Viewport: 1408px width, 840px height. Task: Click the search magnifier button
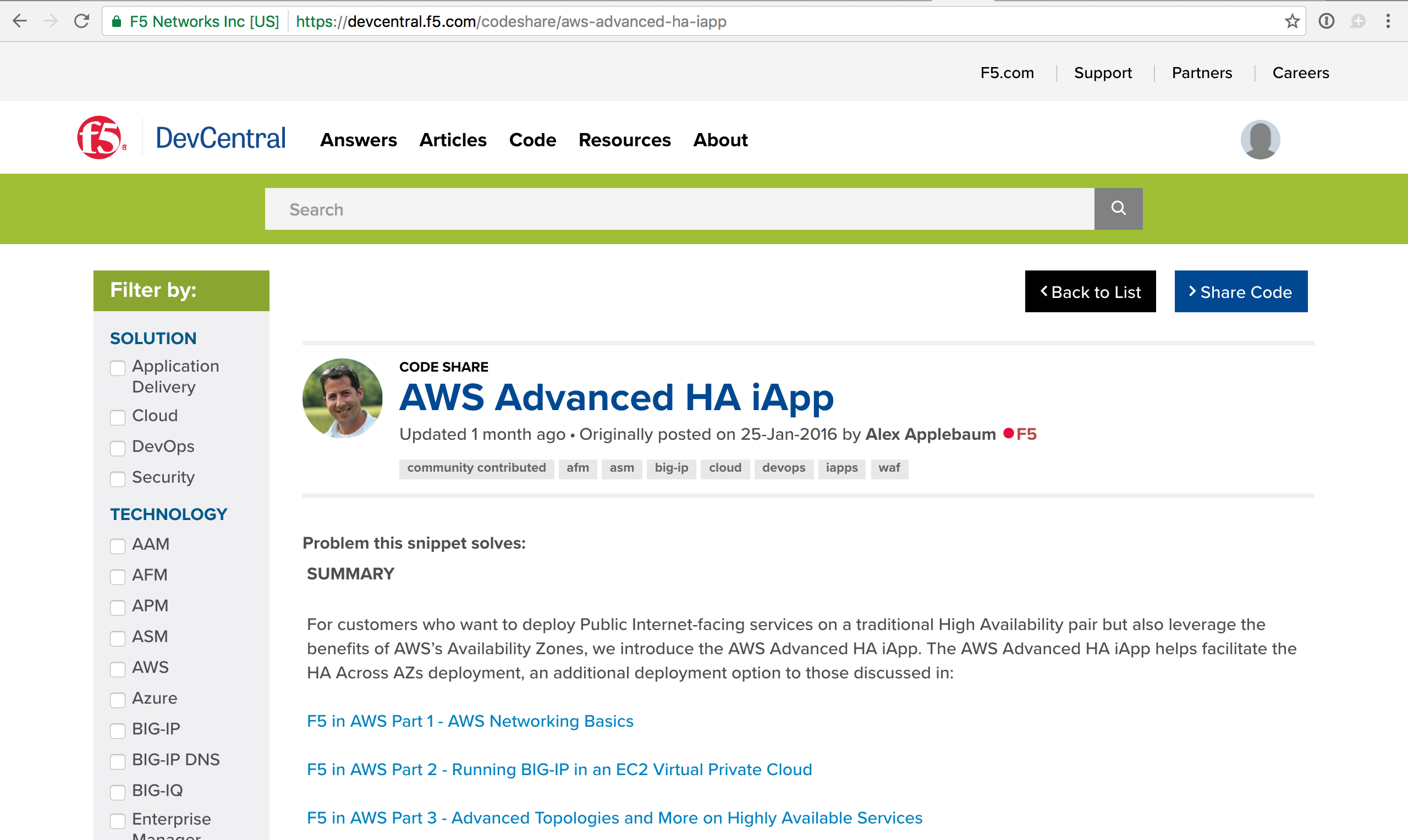(1118, 208)
